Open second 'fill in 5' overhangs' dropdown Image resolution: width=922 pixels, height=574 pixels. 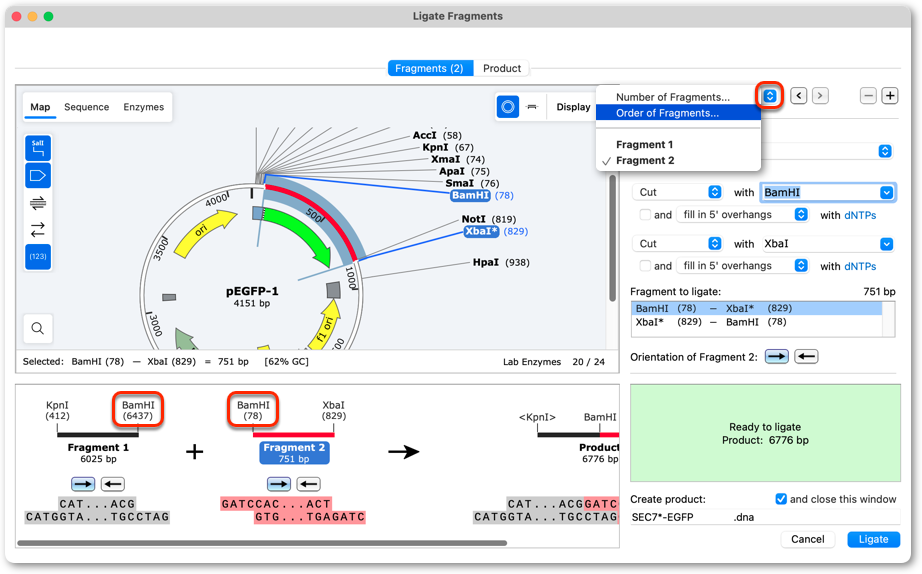tap(743, 266)
